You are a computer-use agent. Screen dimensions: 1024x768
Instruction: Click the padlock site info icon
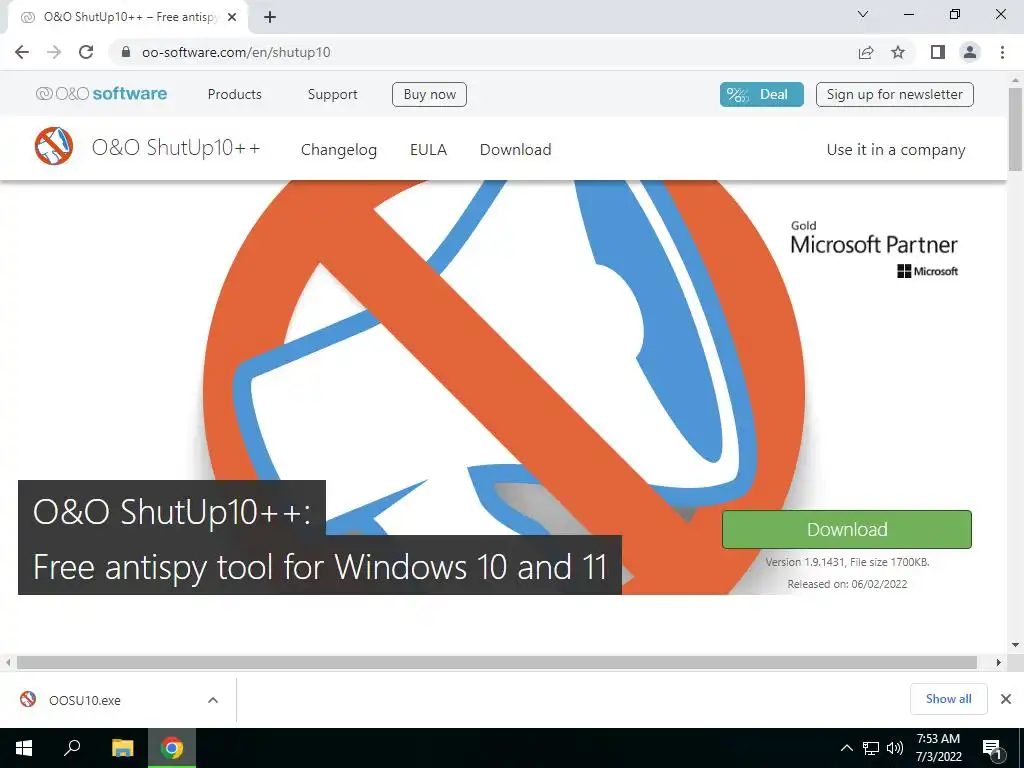click(126, 52)
